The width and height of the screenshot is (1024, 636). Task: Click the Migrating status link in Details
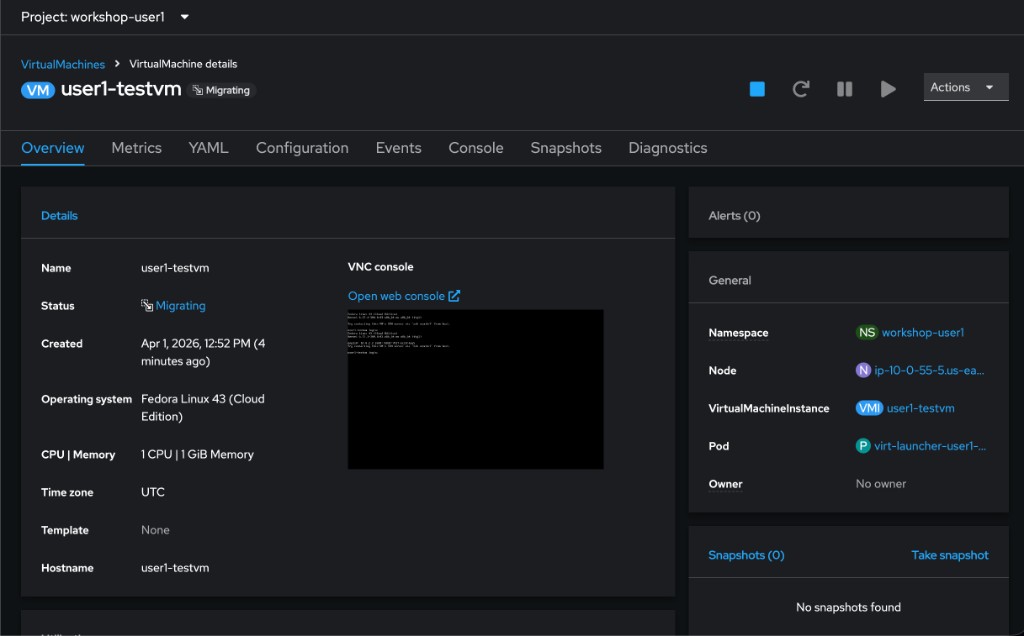pos(181,305)
